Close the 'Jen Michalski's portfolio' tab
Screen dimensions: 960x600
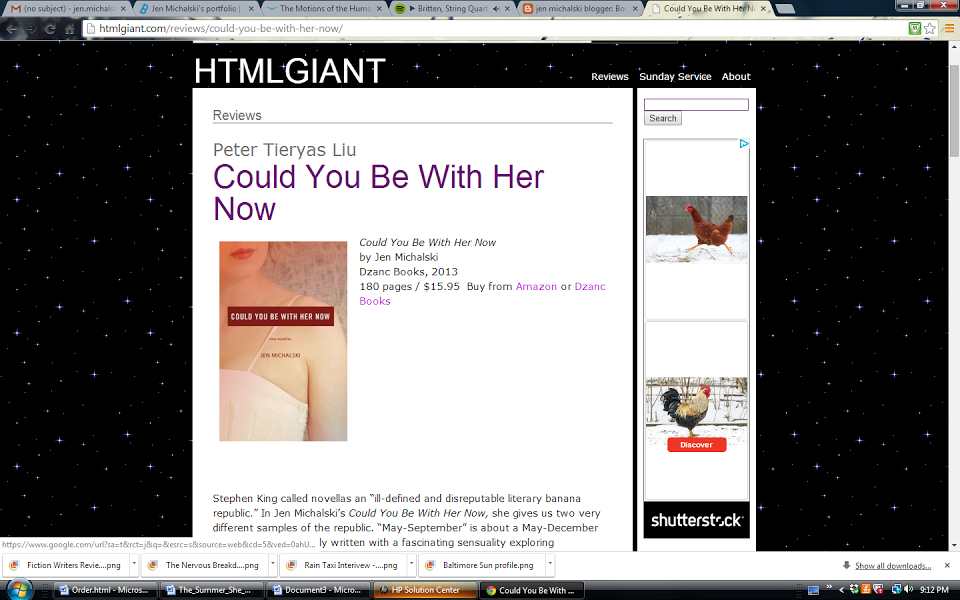point(252,9)
